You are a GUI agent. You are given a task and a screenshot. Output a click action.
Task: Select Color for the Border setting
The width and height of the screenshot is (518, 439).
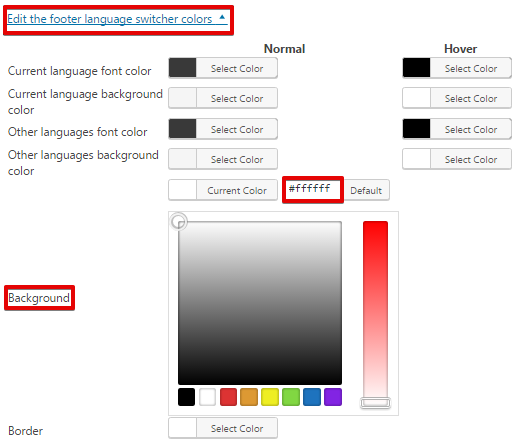coord(223,428)
